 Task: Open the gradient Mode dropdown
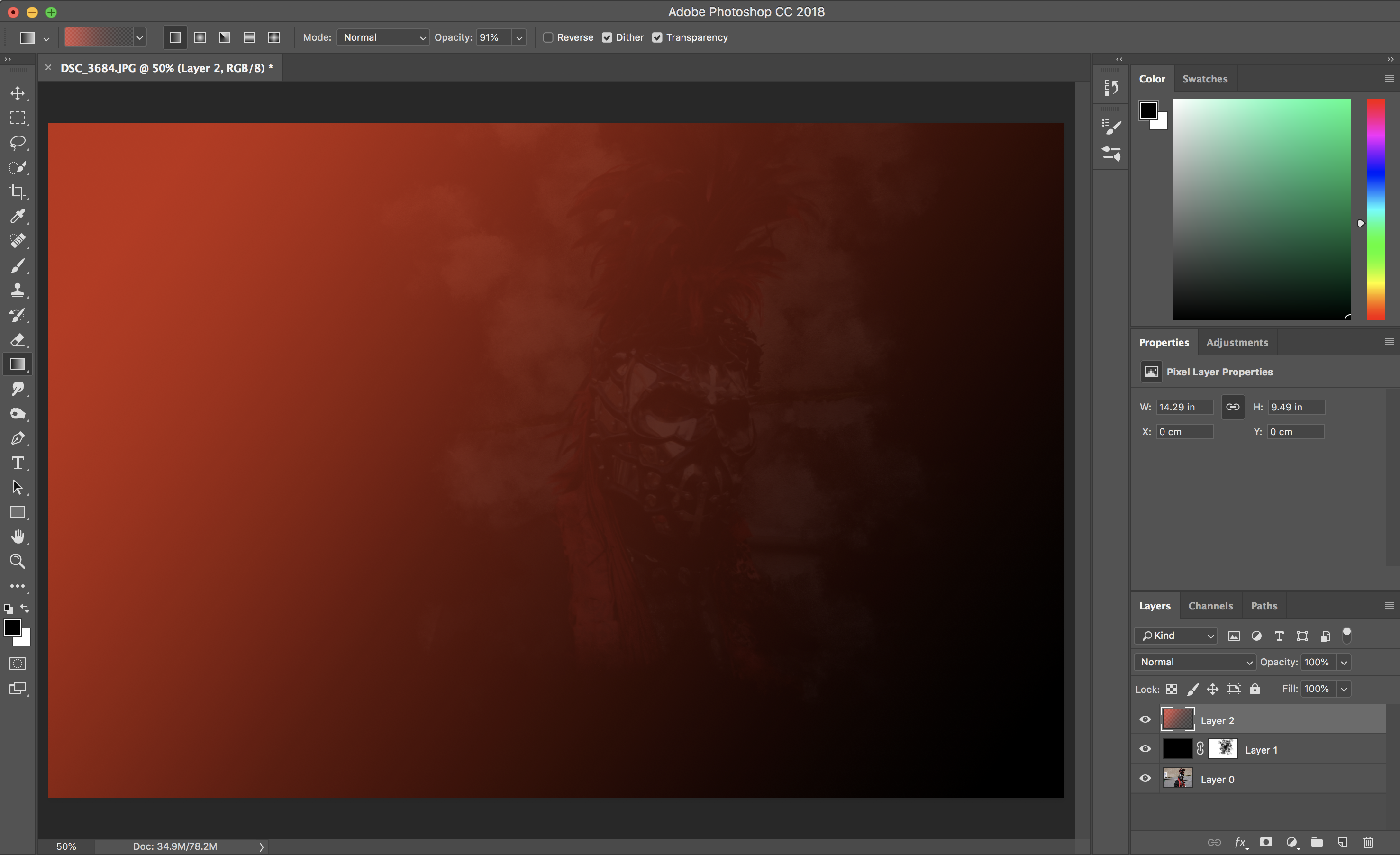[x=383, y=37]
